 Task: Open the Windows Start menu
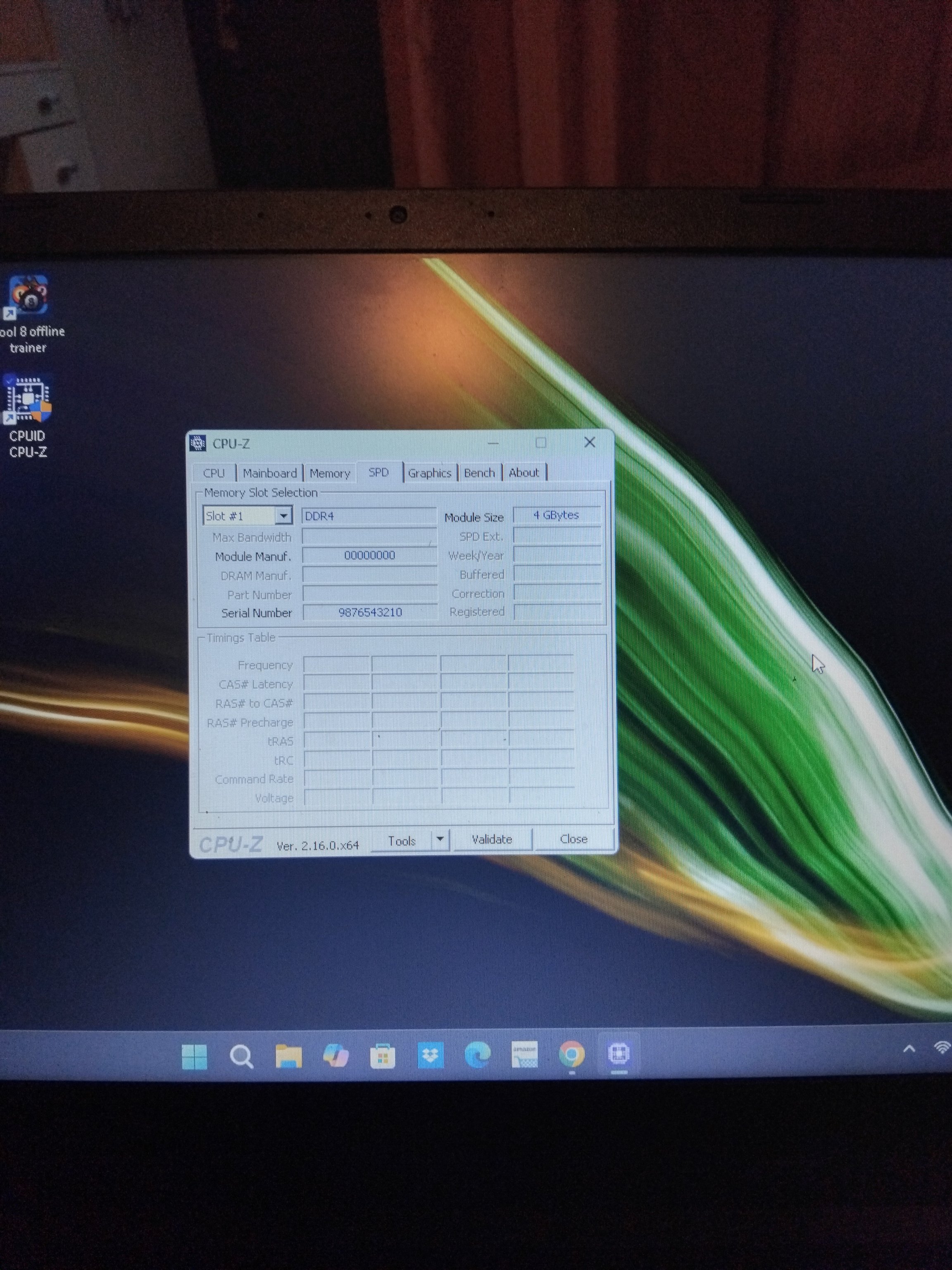194,1057
